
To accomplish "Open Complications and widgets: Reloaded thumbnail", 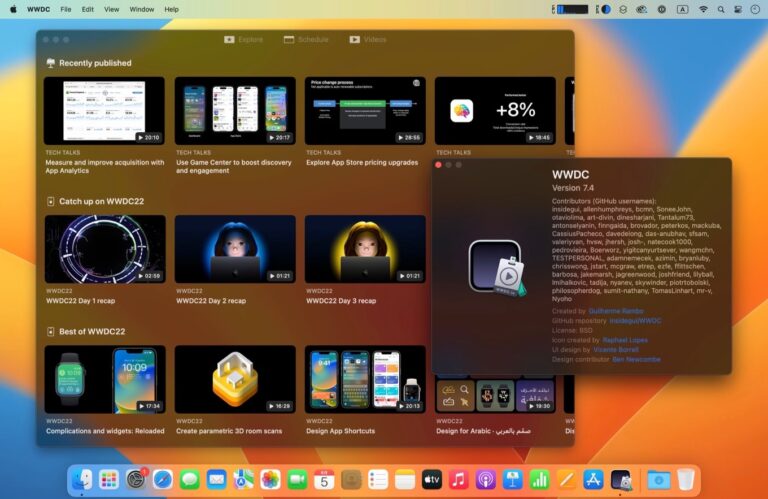I will point(105,379).
